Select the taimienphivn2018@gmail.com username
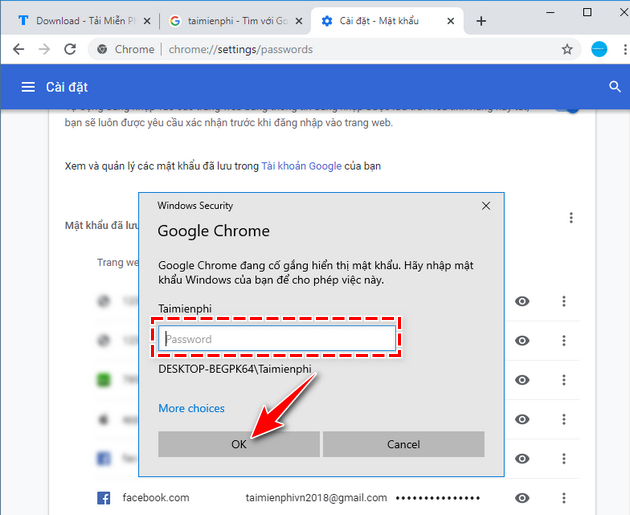The image size is (630, 515). click(316, 498)
